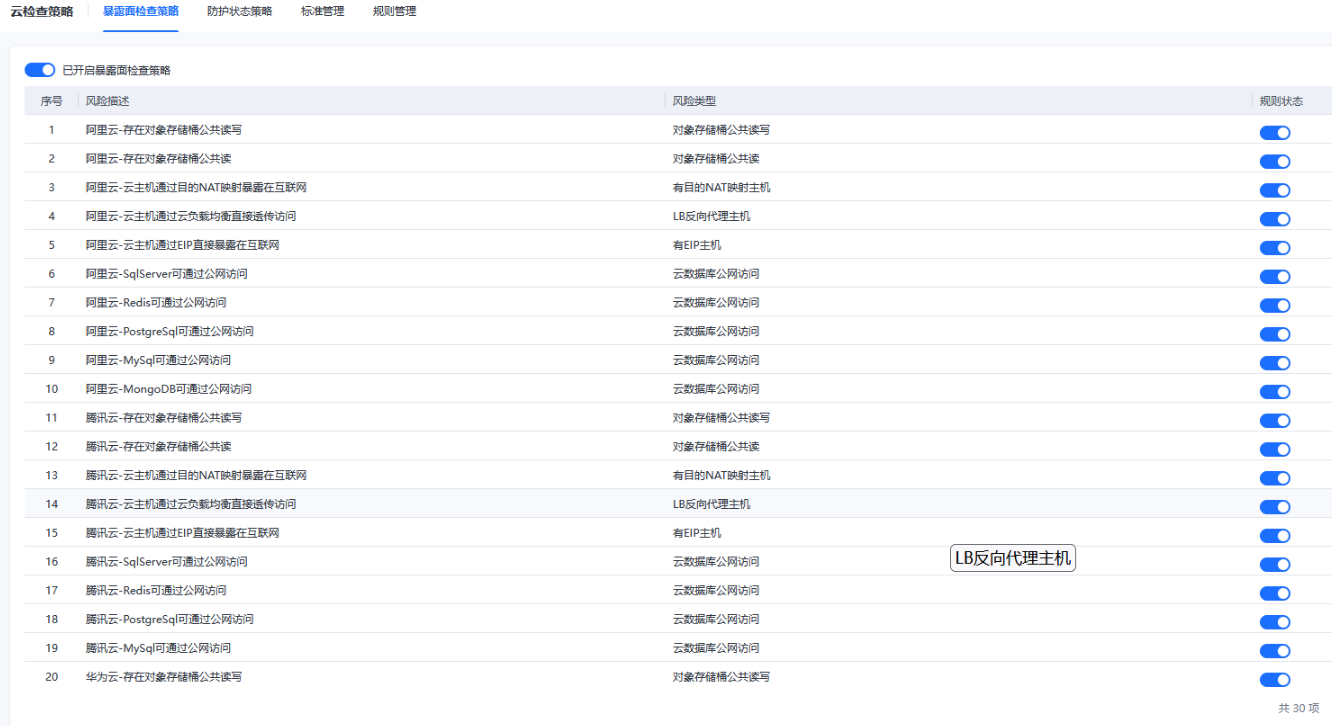Switch to the 防护状态策略 tab
Image resolution: width=1332 pixels, height=726 pixels.
[246, 12]
